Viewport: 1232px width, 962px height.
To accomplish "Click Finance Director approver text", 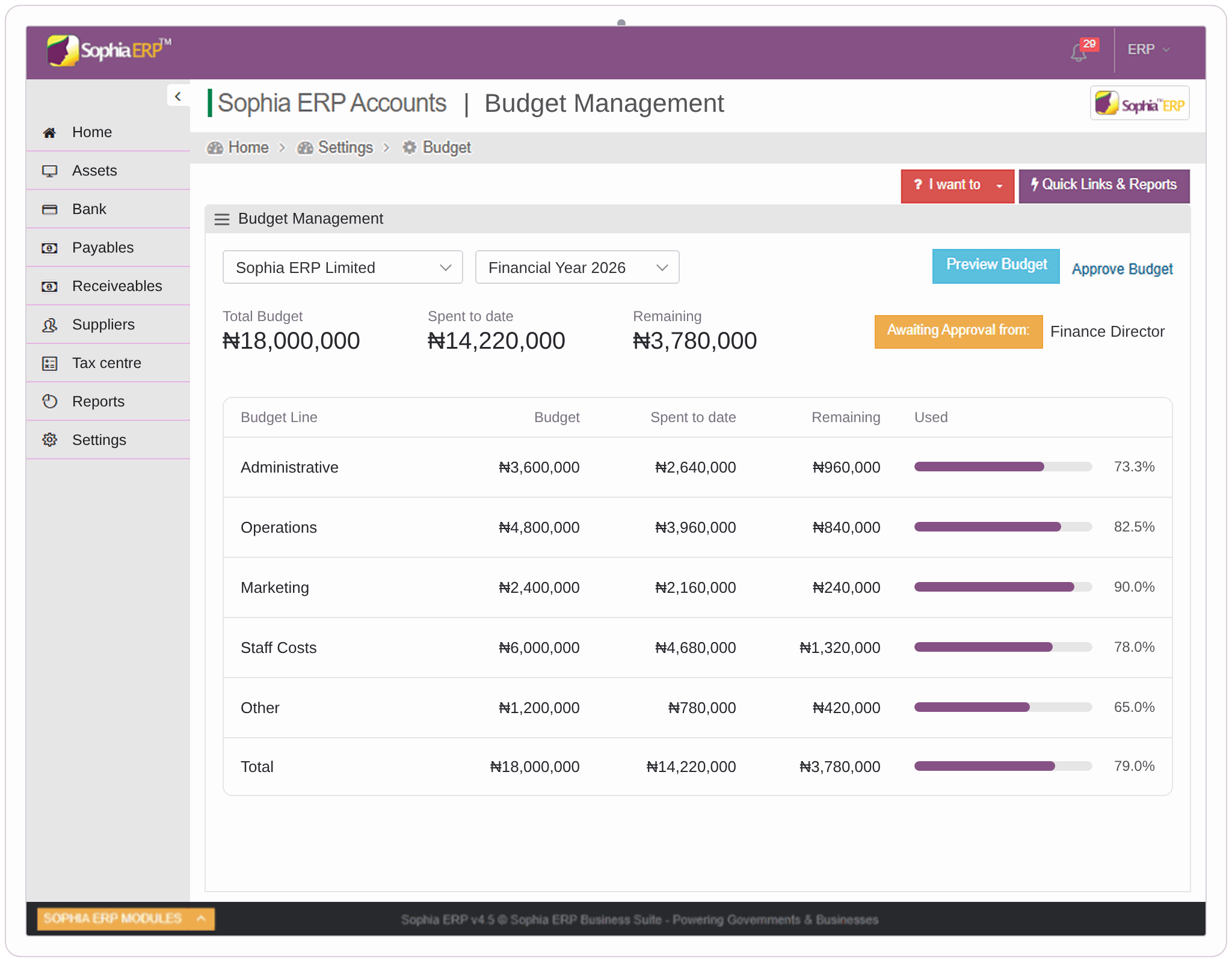I will 1107,331.
